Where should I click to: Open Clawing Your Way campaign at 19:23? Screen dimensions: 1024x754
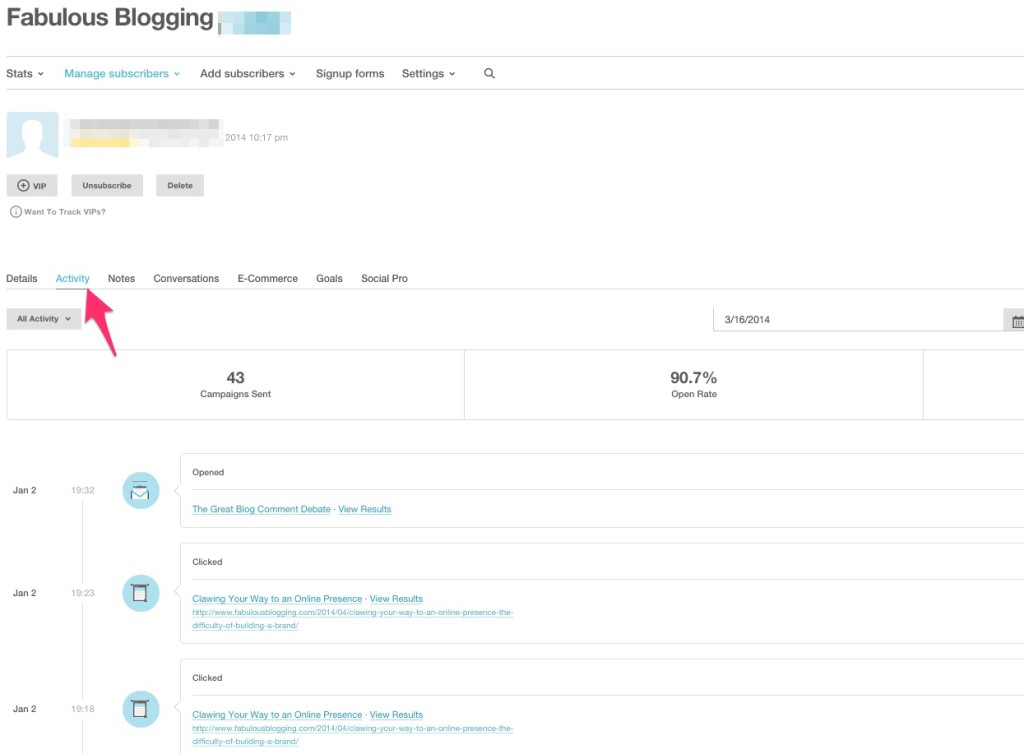tap(277, 599)
